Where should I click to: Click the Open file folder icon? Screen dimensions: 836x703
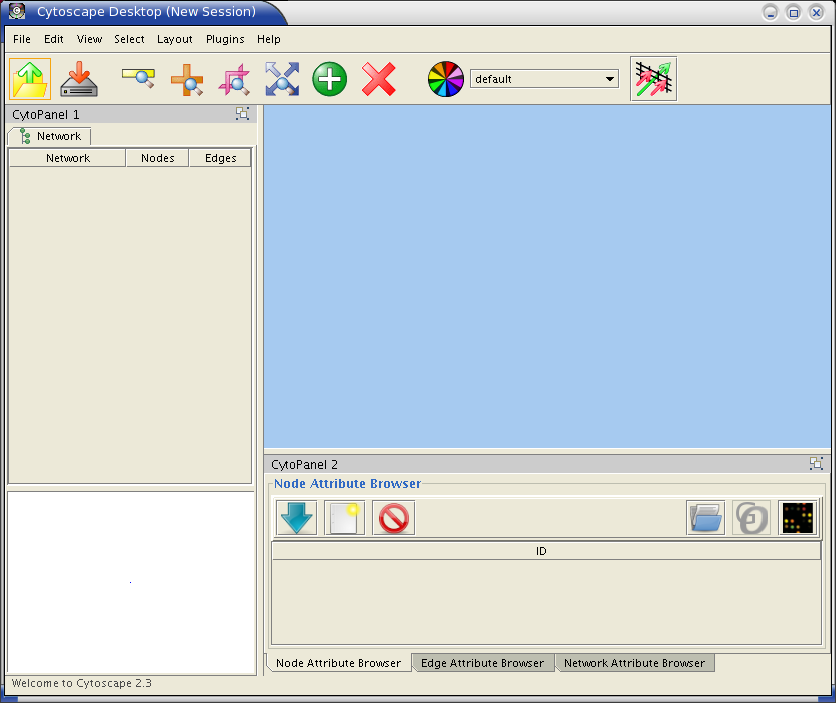click(30, 79)
